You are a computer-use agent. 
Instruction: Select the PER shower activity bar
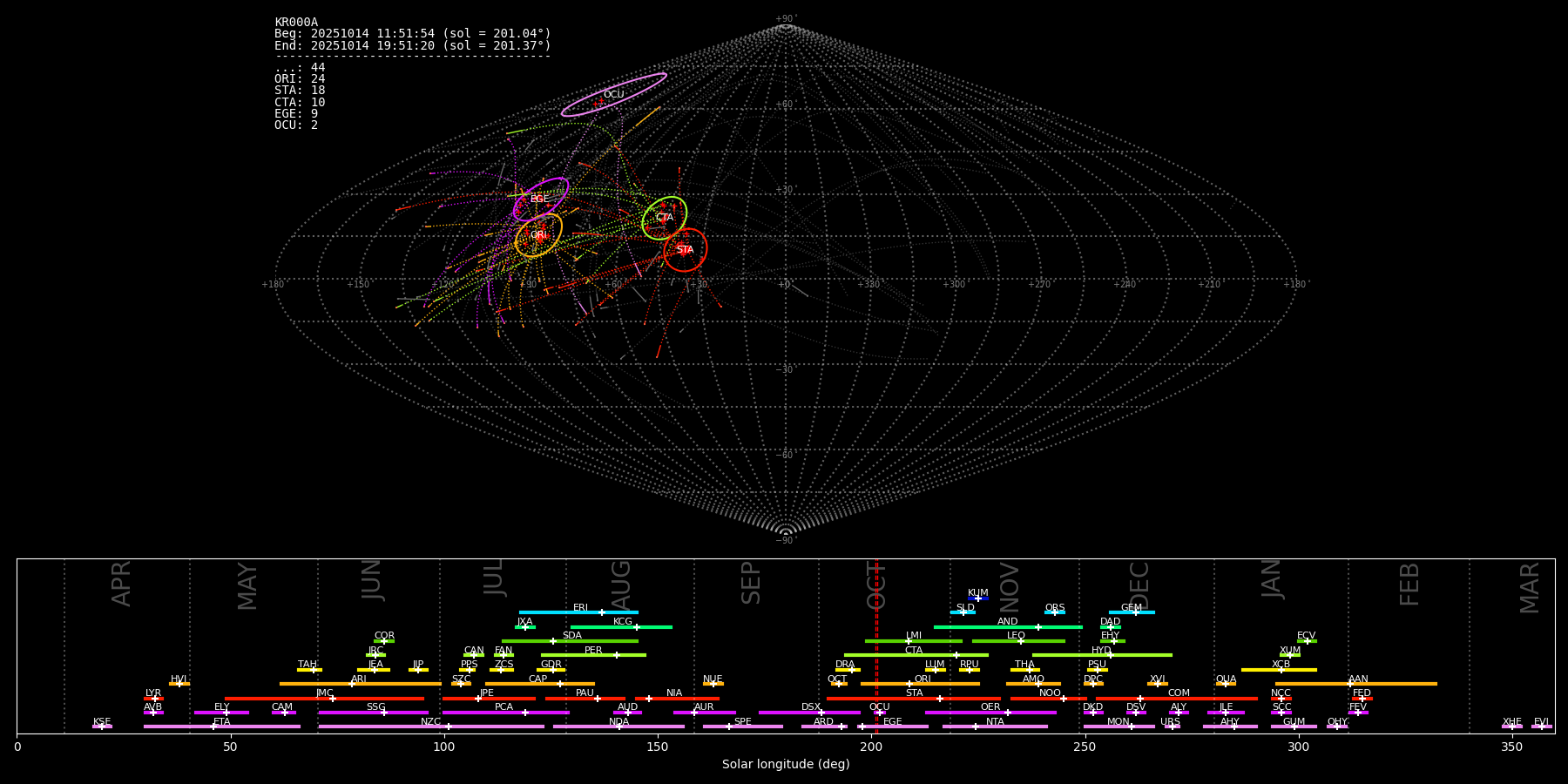pos(593,655)
